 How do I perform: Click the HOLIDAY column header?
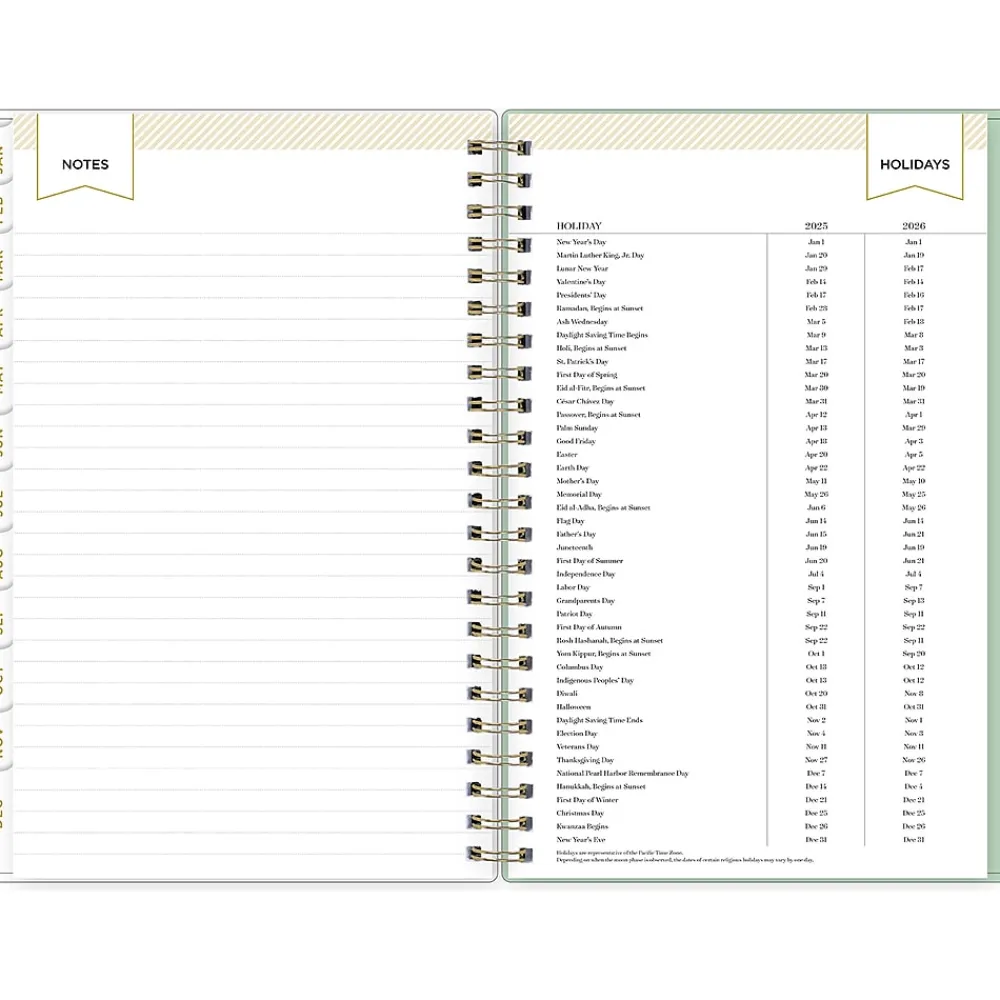tap(579, 226)
